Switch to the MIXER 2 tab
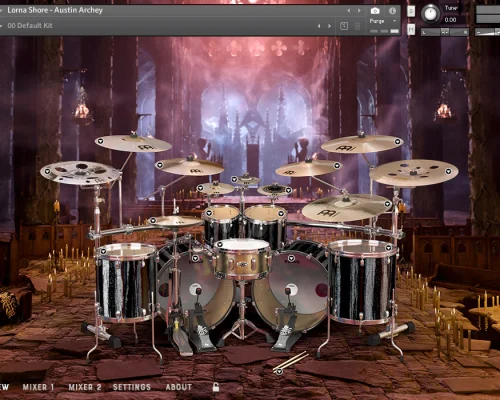 pyautogui.click(x=85, y=387)
